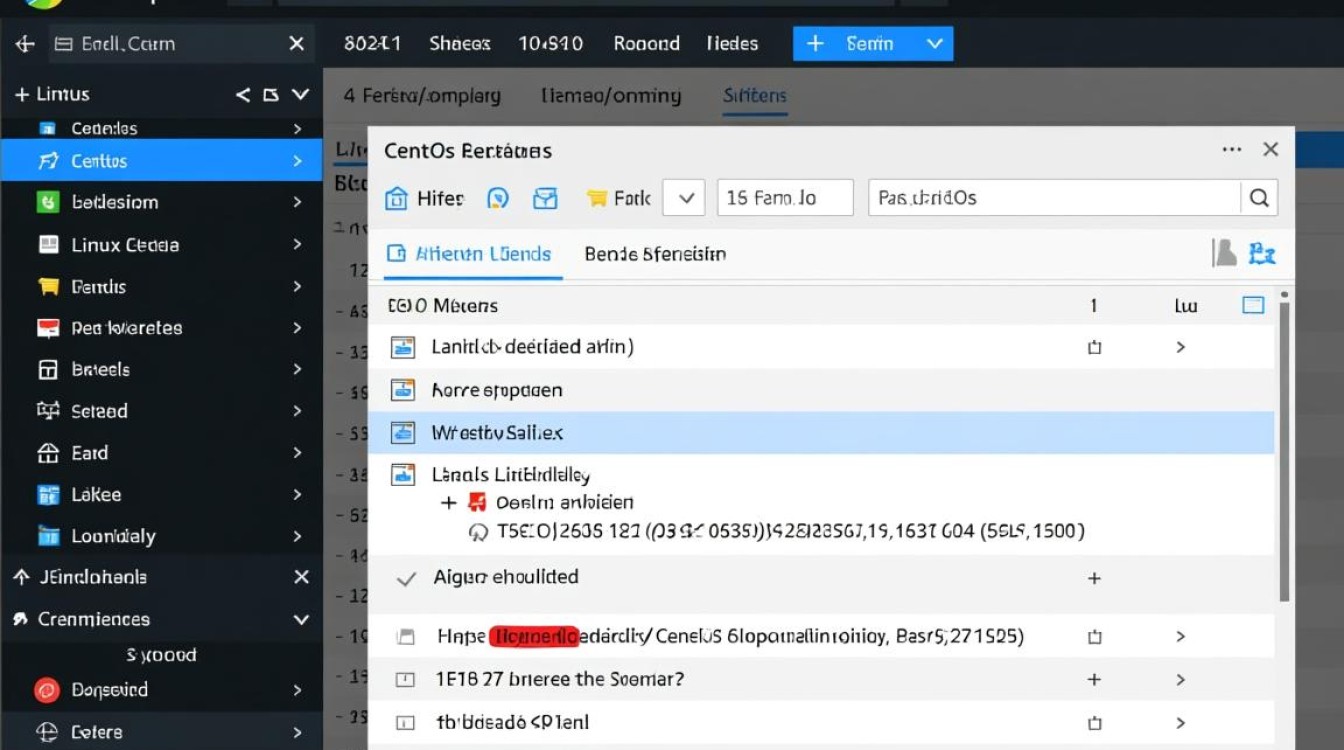Click the Cetera globe icon
Viewport: 1344px width, 750px height.
(x=47, y=732)
